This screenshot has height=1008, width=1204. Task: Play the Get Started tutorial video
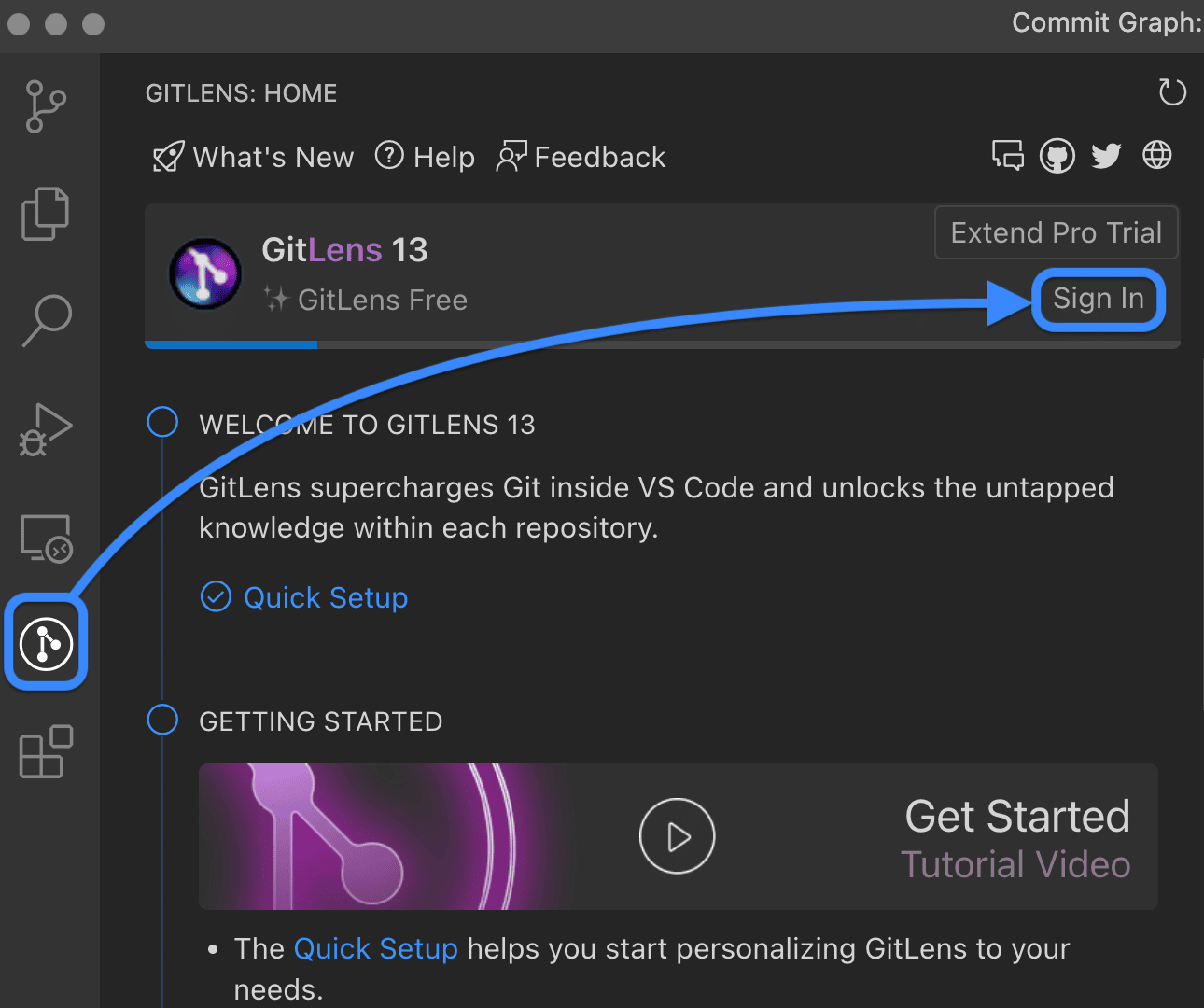pyautogui.click(x=677, y=836)
